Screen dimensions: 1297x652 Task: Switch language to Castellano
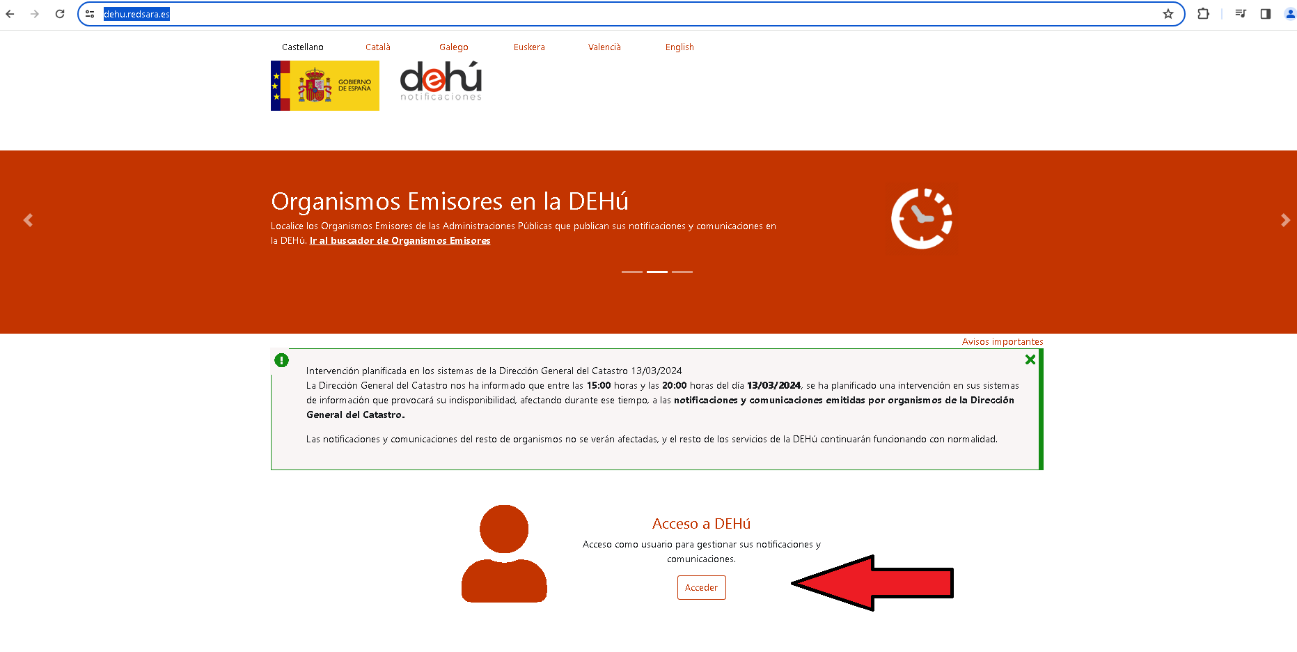[303, 47]
